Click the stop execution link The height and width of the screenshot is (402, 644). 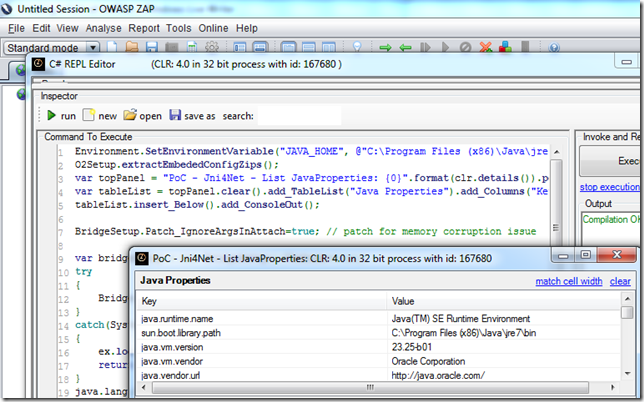click(x=610, y=188)
